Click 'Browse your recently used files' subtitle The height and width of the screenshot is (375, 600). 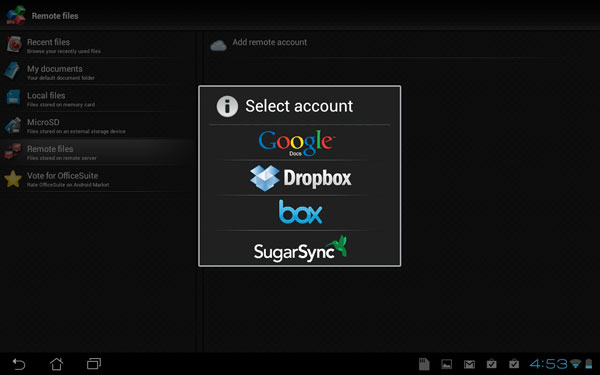tap(64, 51)
